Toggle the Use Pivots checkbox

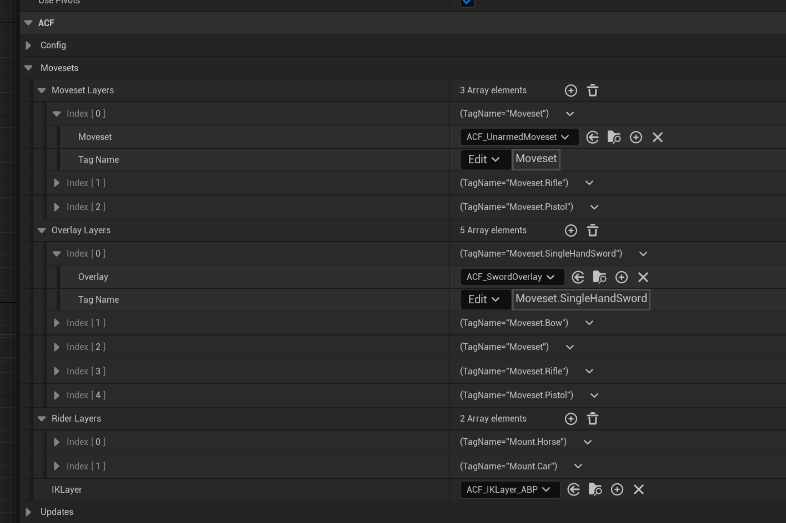point(467,3)
